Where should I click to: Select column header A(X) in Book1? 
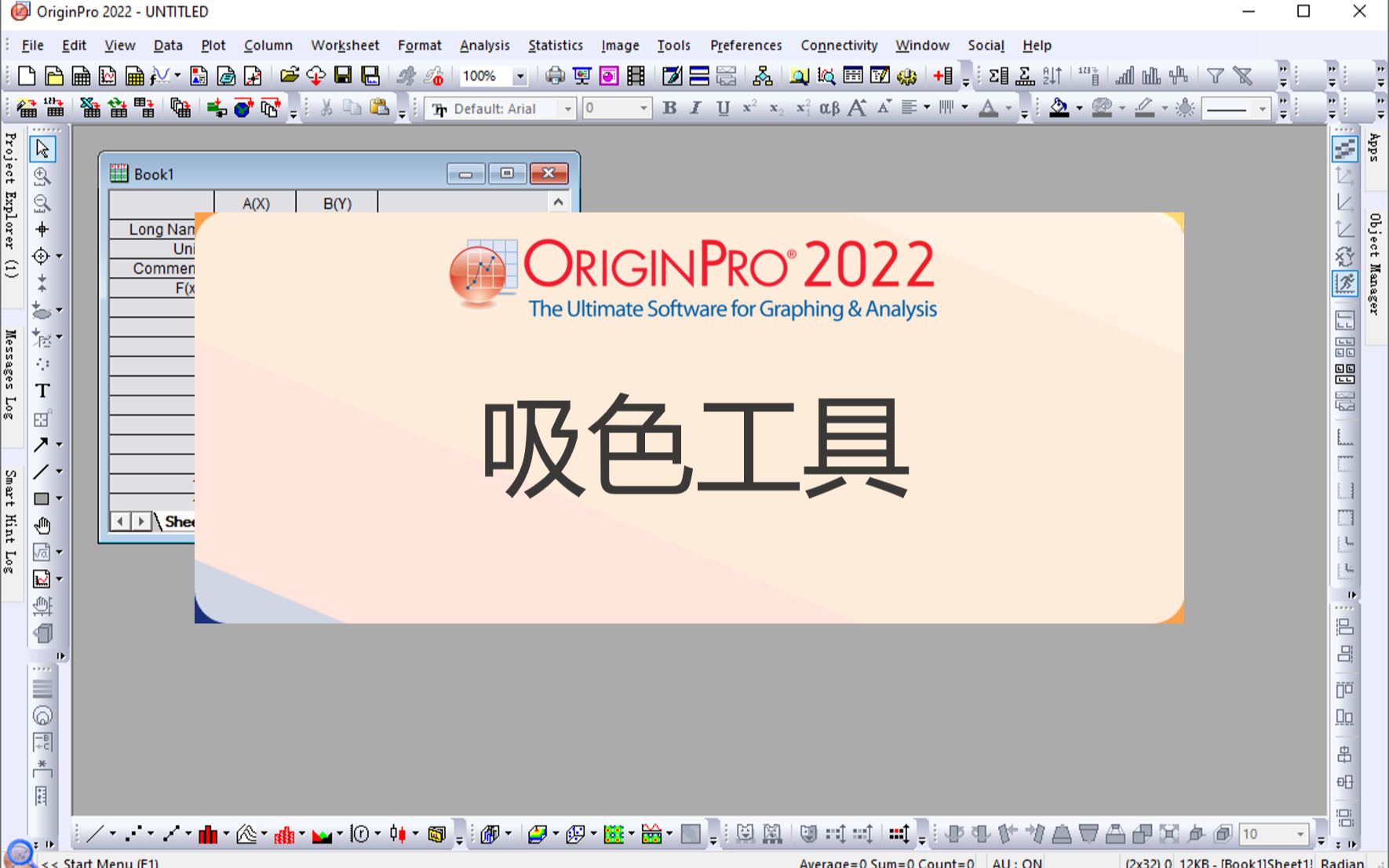pyautogui.click(x=256, y=203)
